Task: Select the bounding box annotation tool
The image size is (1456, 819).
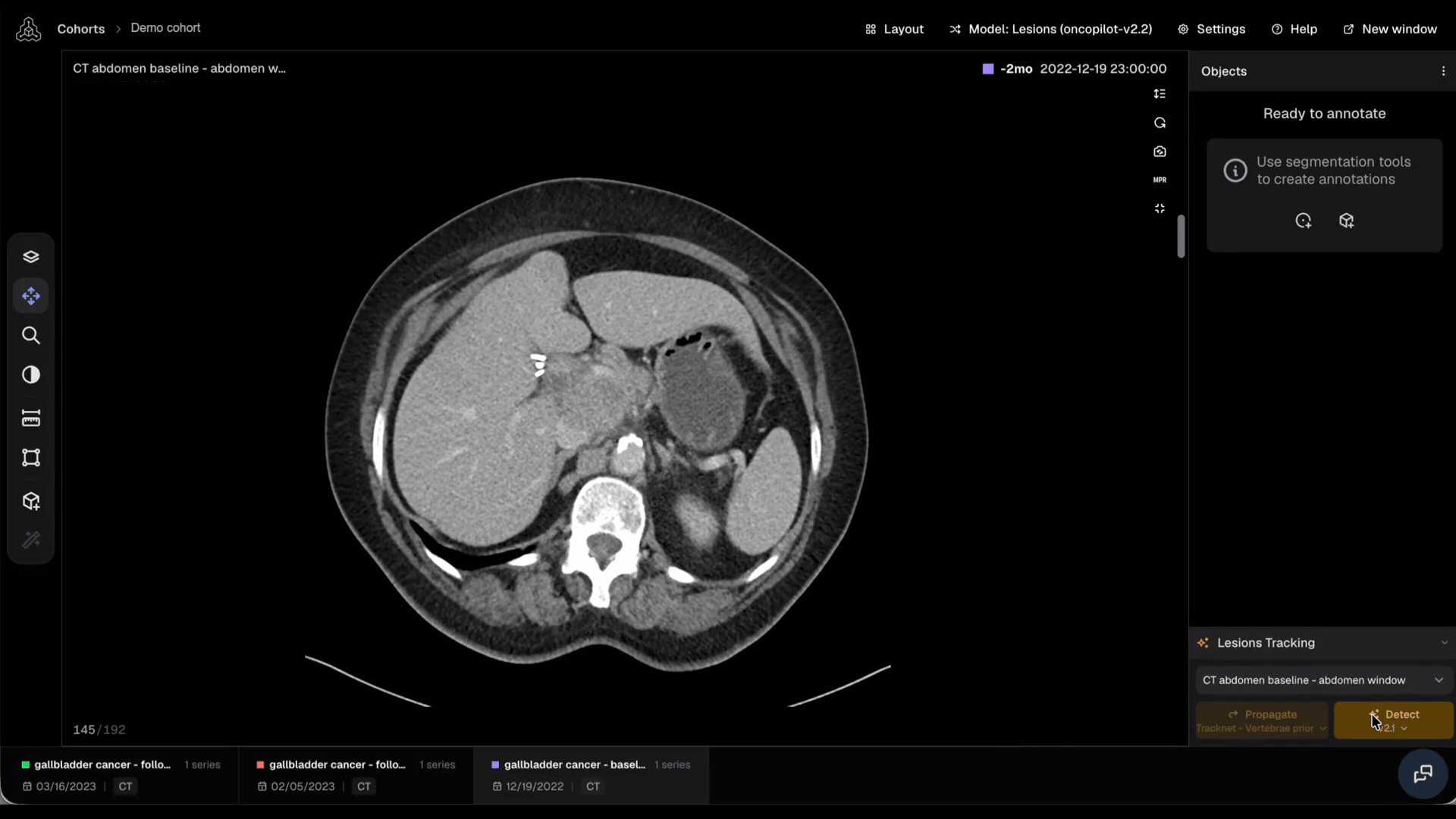Action: point(31,457)
